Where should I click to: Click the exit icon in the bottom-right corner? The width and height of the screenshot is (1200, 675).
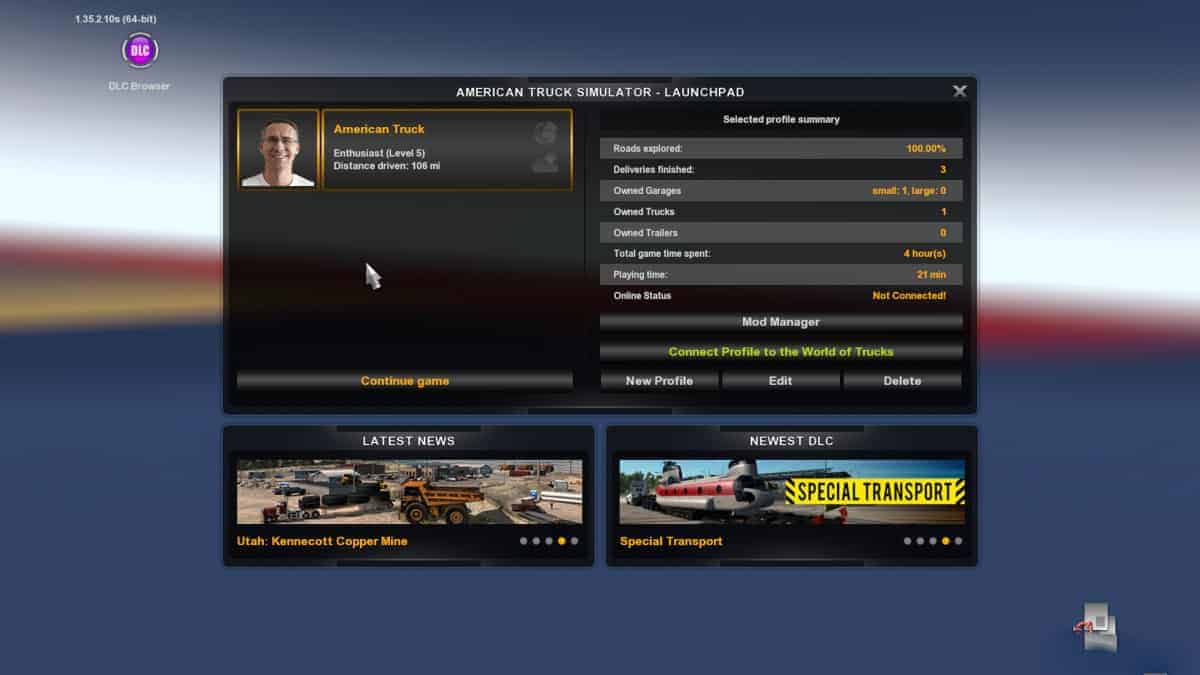click(x=1096, y=628)
